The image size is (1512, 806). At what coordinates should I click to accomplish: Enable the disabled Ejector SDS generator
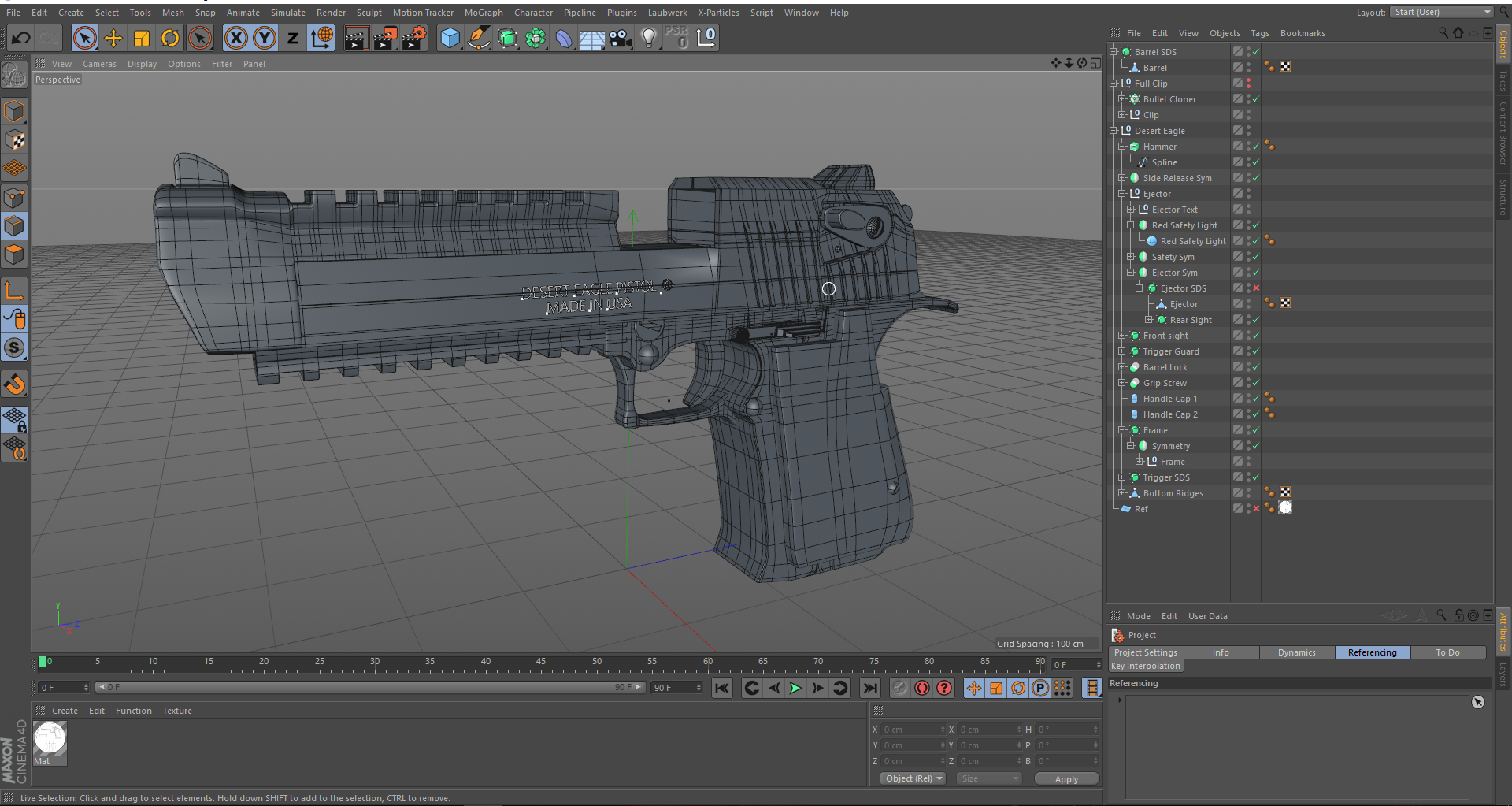[1256, 288]
